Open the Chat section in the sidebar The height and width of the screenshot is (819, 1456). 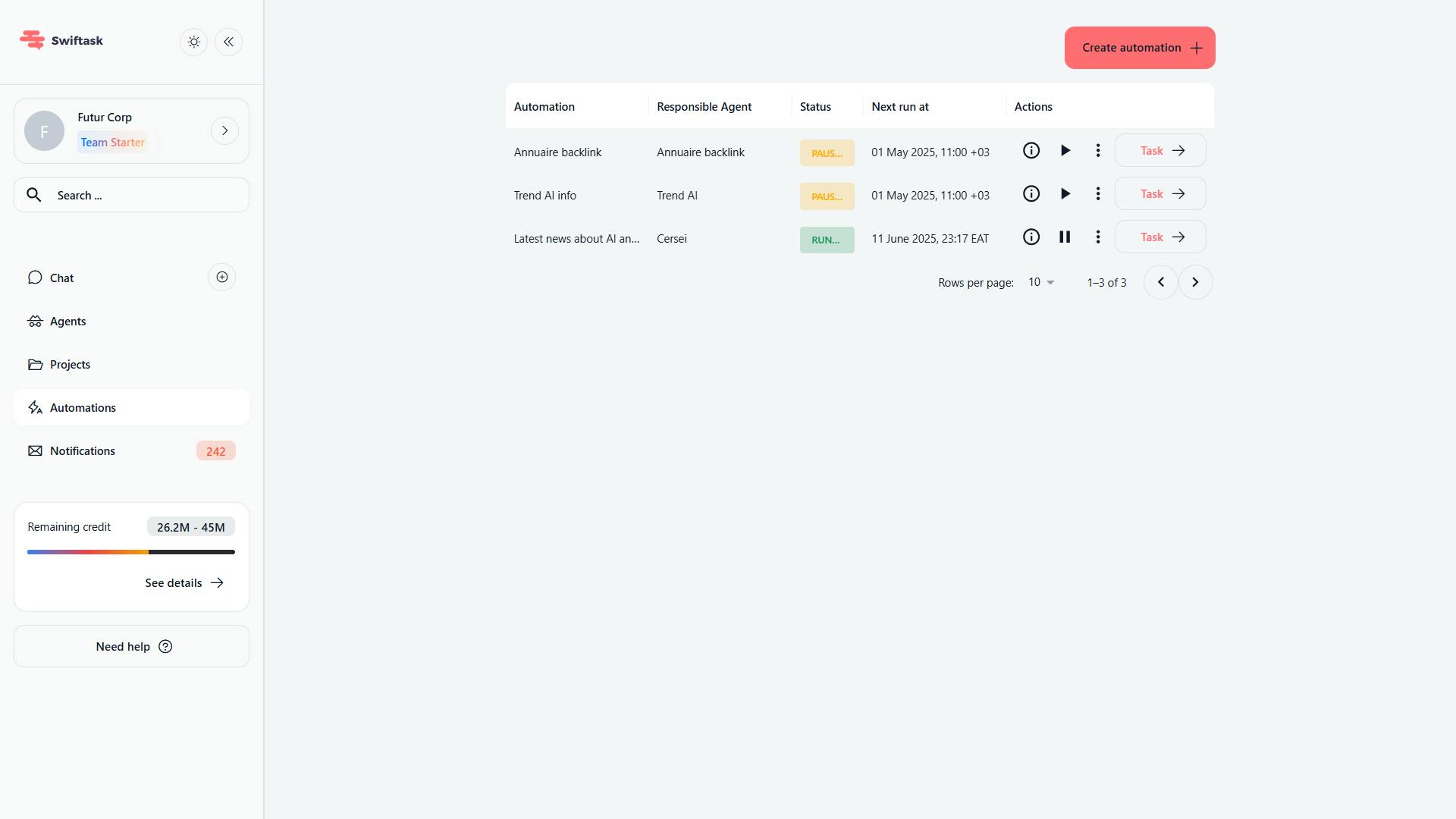[x=61, y=278]
